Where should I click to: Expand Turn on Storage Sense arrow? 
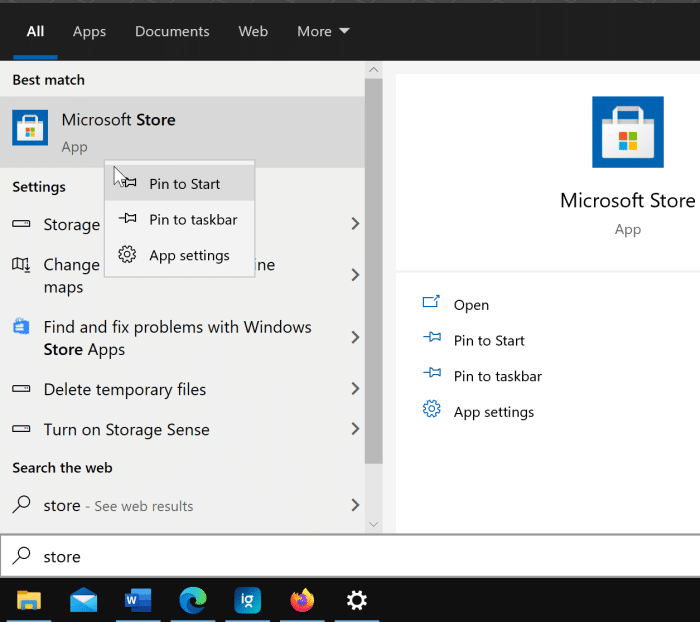point(355,429)
